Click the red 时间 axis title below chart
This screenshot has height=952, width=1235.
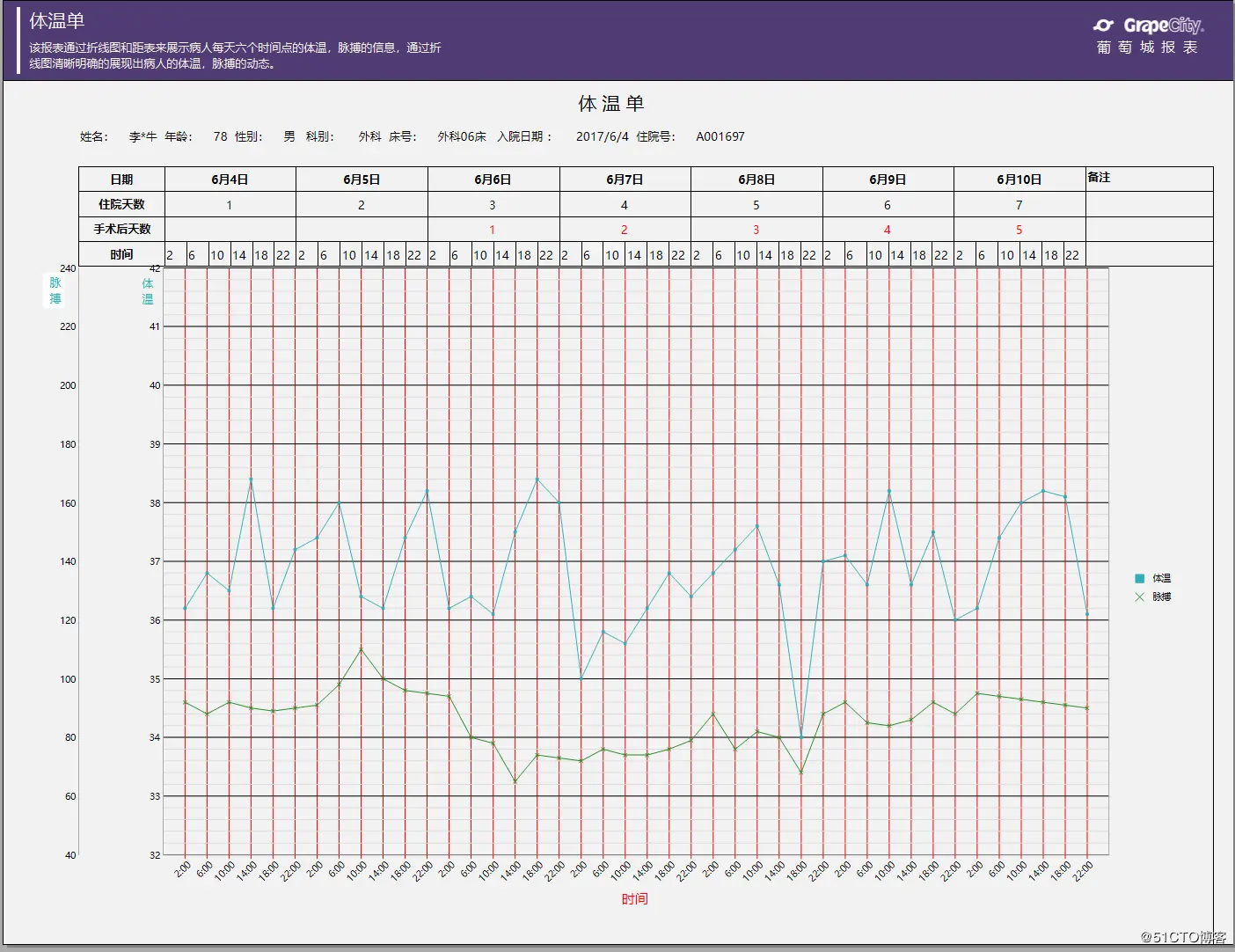click(634, 898)
